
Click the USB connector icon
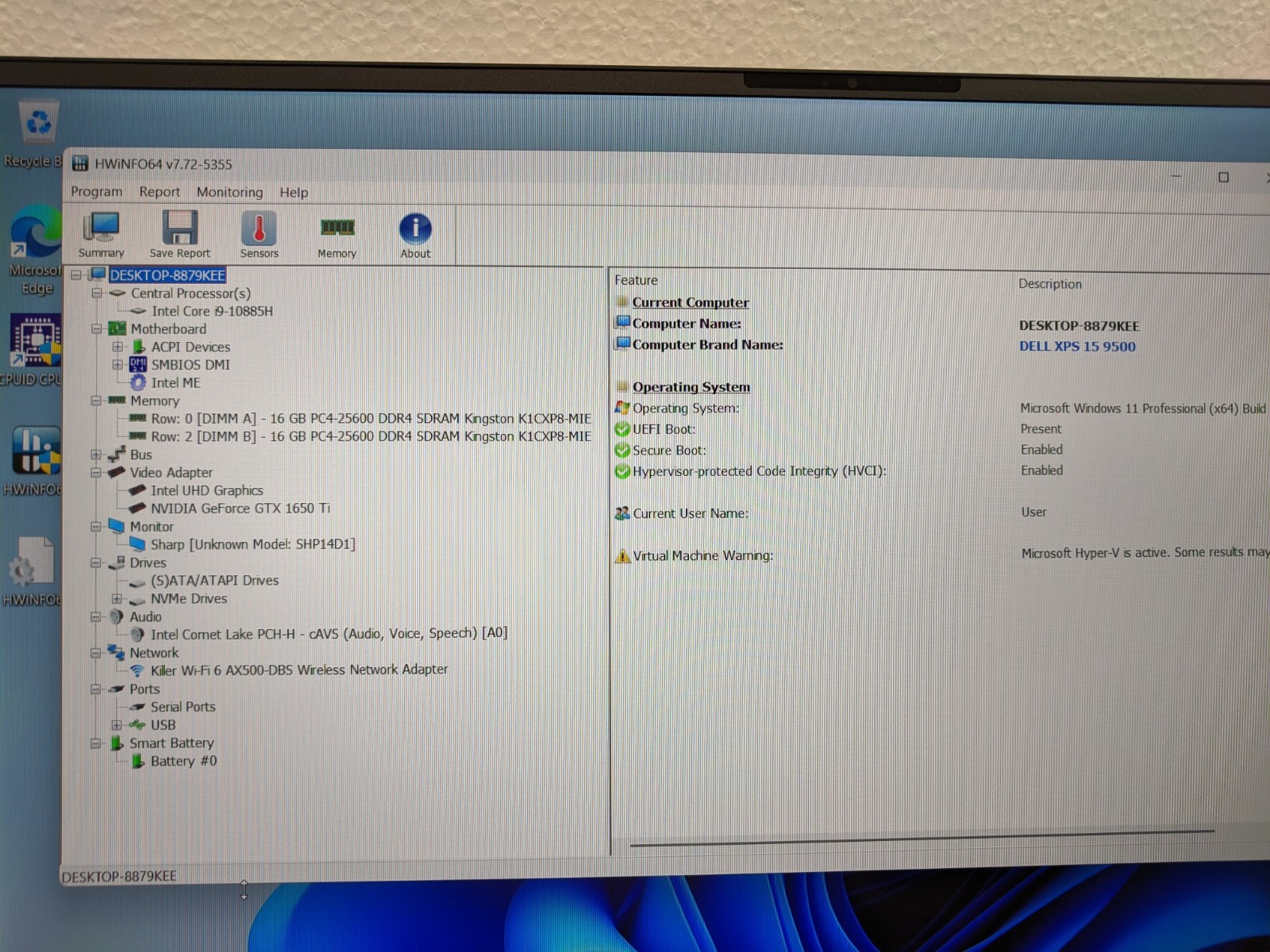tap(137, 724)
